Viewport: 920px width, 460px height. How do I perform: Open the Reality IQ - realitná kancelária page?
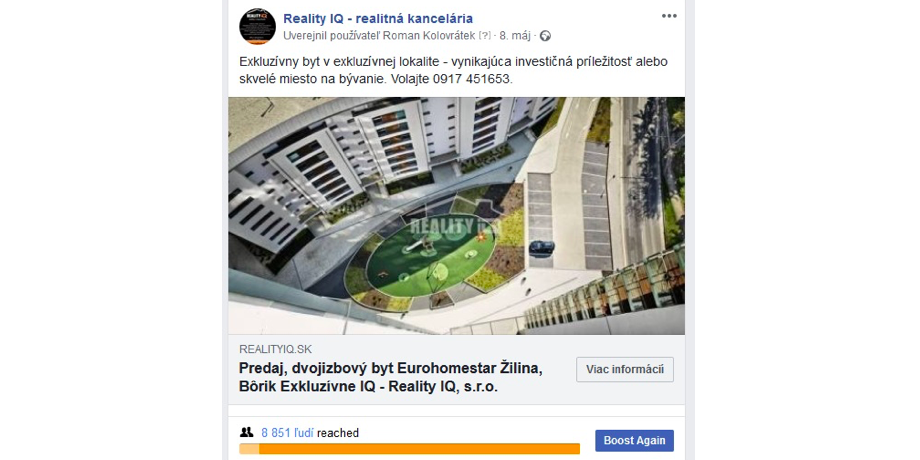coord(378,18)
